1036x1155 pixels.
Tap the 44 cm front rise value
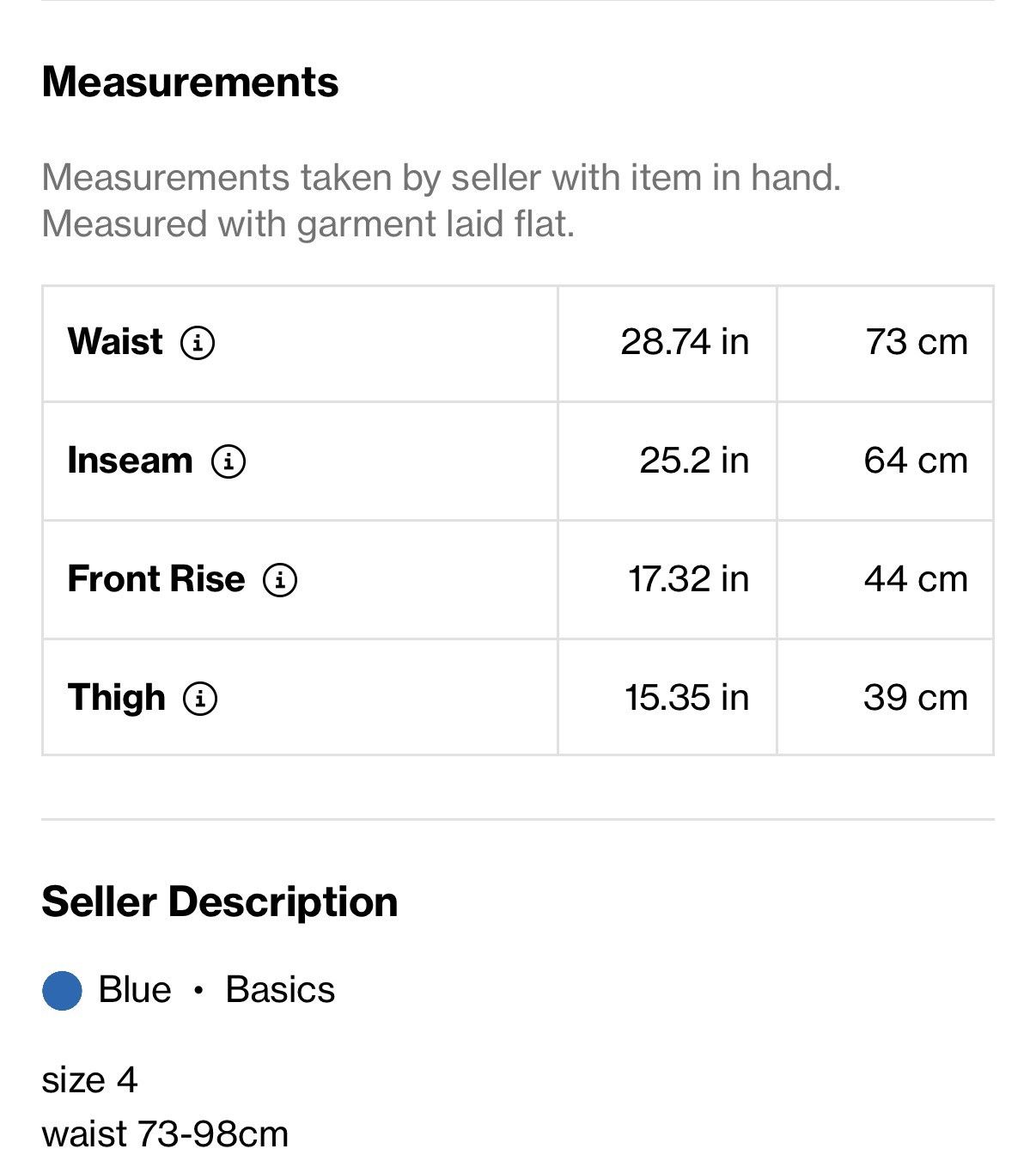click(916, 579)
